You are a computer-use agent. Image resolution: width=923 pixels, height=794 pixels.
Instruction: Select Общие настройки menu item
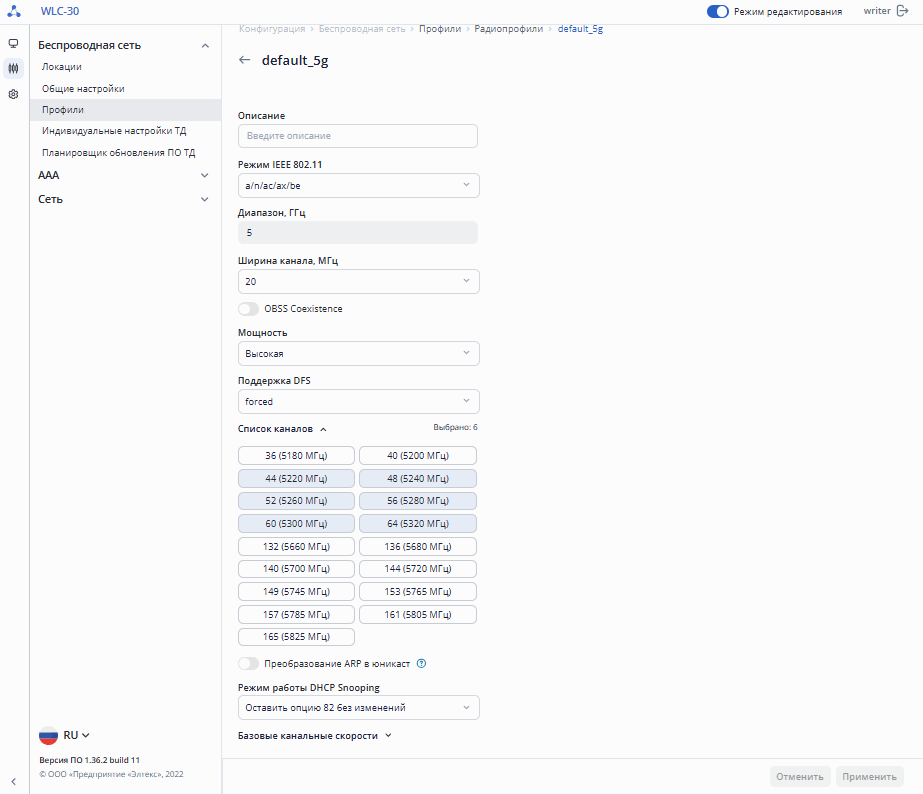pos(83,88)
